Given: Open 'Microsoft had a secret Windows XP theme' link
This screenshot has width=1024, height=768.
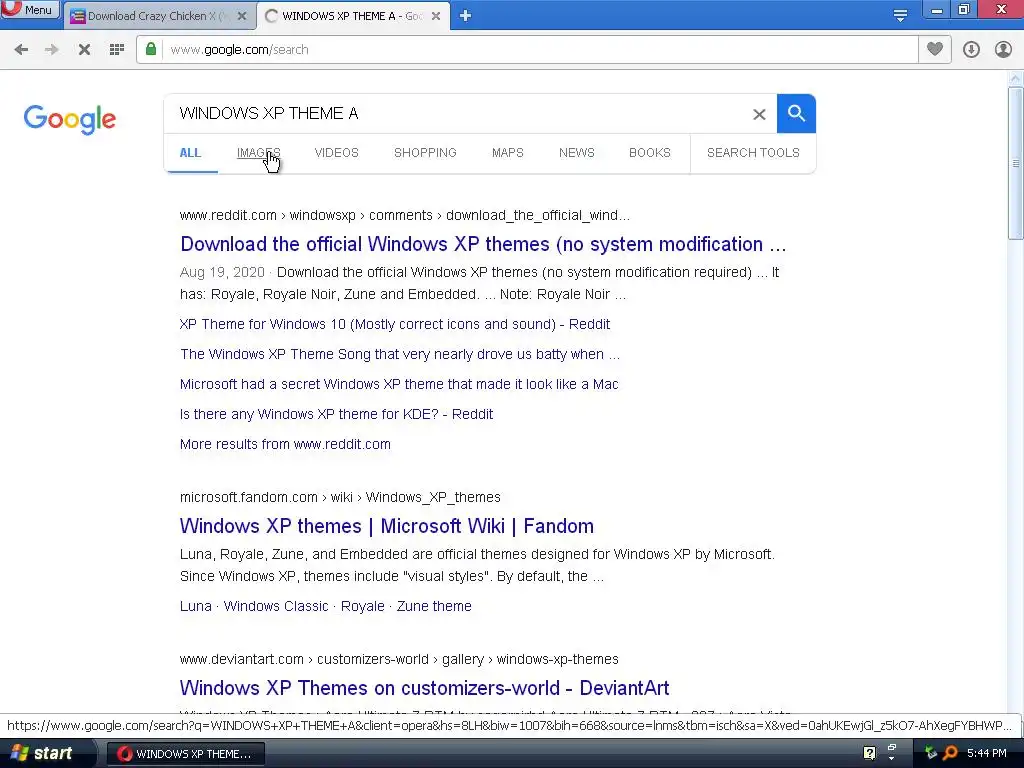Looking at the screenshot, I should [x=399, y=385].
